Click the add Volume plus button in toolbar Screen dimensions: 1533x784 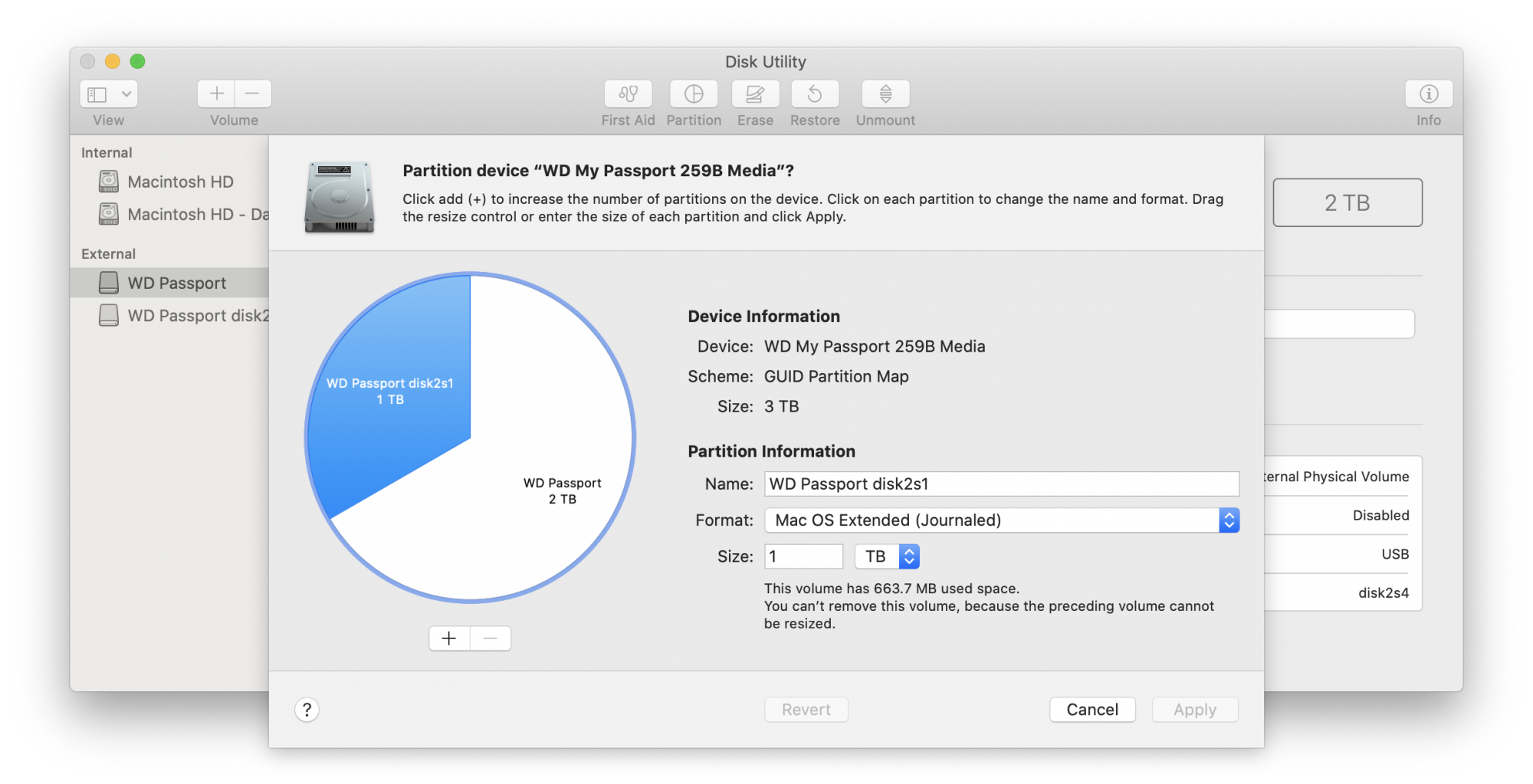(x=216, y=93)
